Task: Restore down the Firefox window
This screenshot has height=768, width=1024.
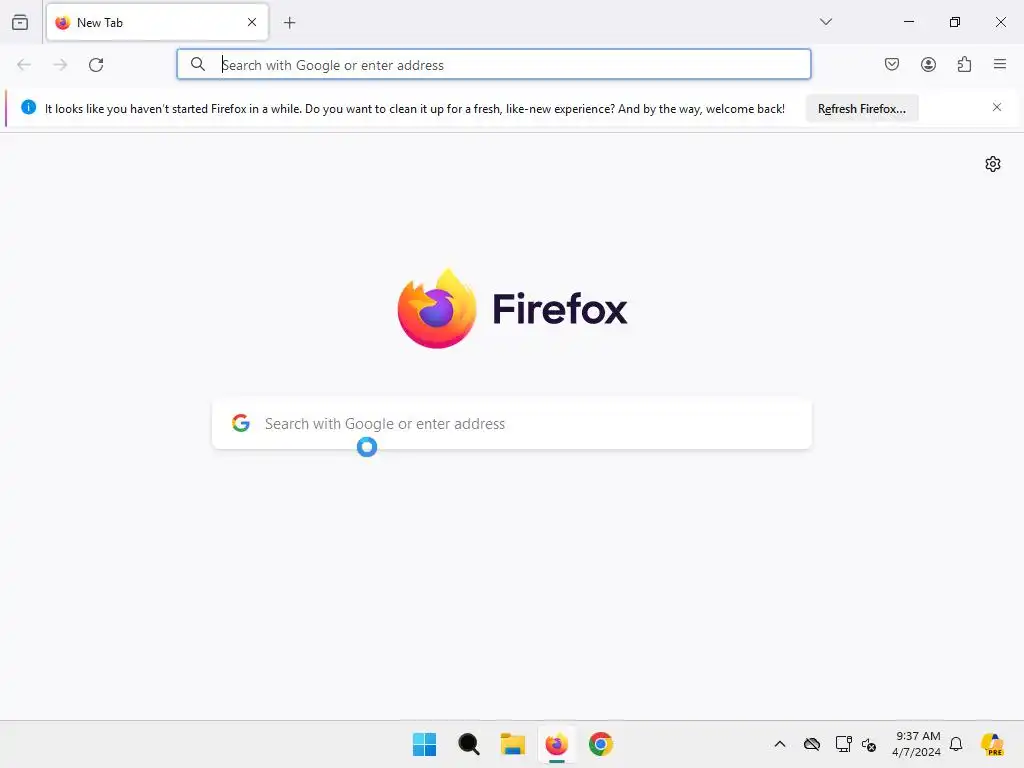Action: click(955, 22)
